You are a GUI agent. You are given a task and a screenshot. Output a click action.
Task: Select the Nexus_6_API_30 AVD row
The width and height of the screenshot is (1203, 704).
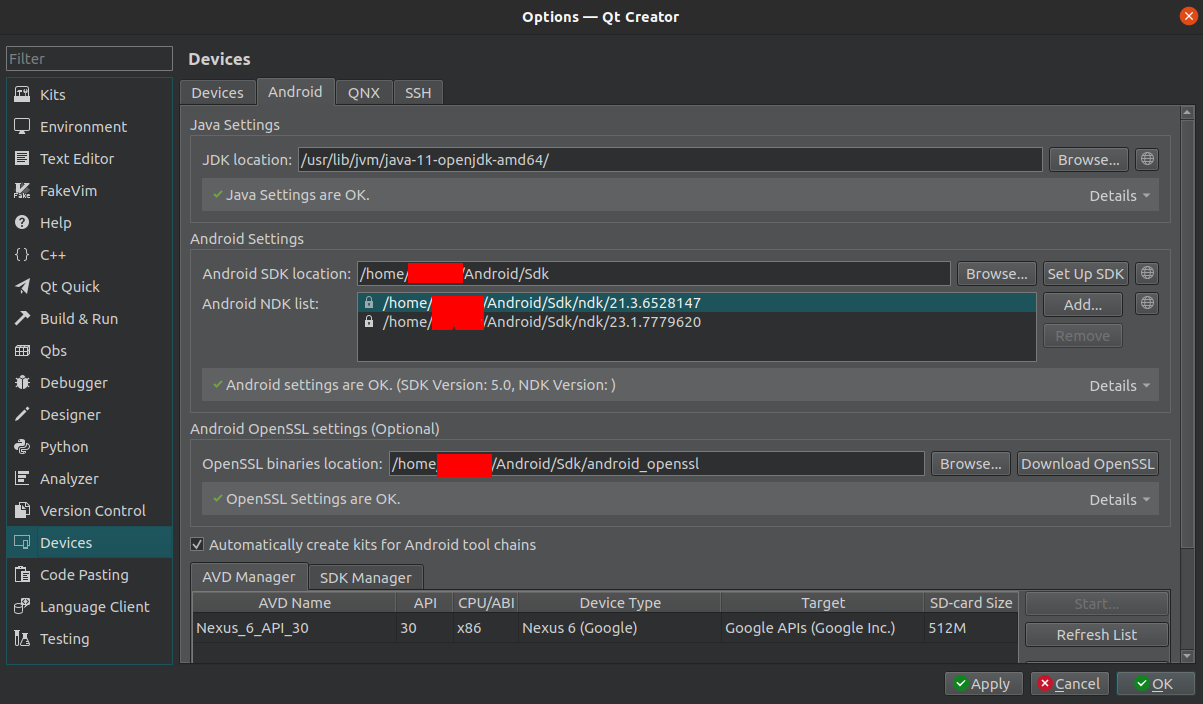(x=606, y=628)
